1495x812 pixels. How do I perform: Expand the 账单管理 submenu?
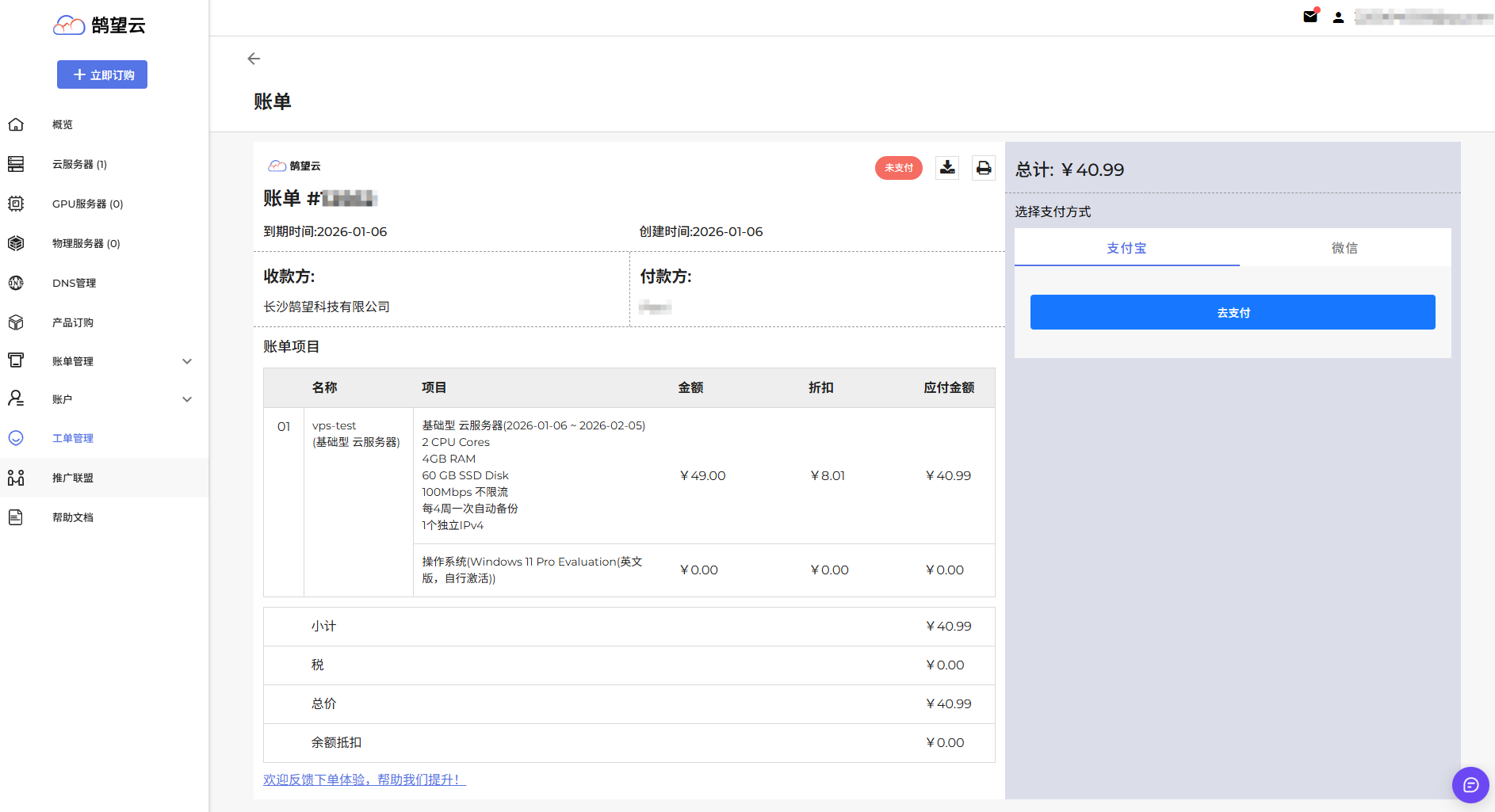click(x=187, y=361)
